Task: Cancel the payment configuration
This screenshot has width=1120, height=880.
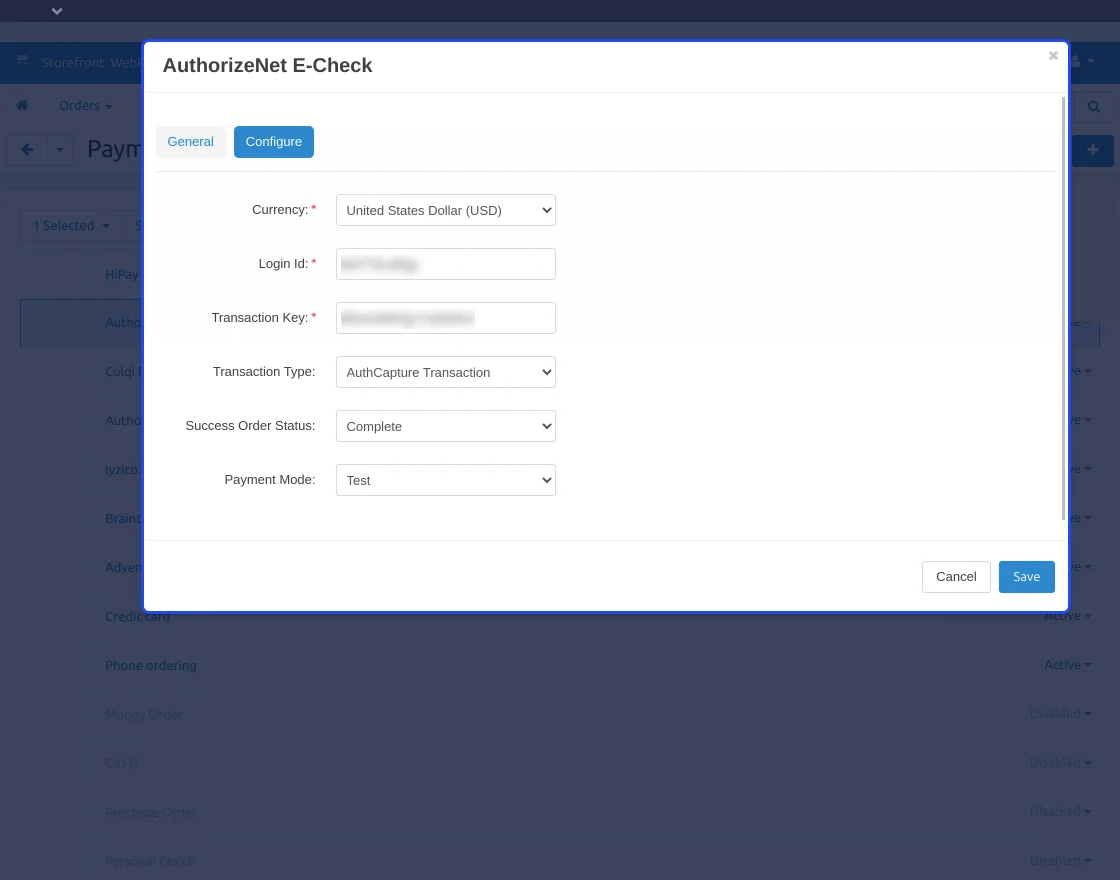Action: pos(956,576)
